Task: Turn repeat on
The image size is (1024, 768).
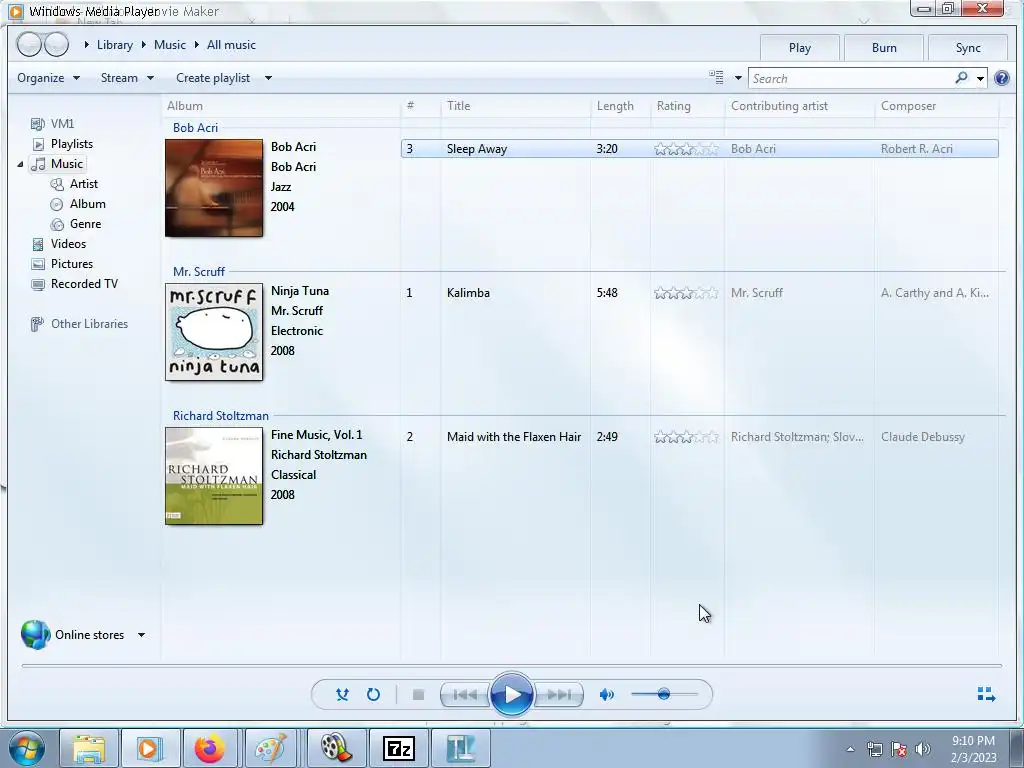Action: pos(374,694)
